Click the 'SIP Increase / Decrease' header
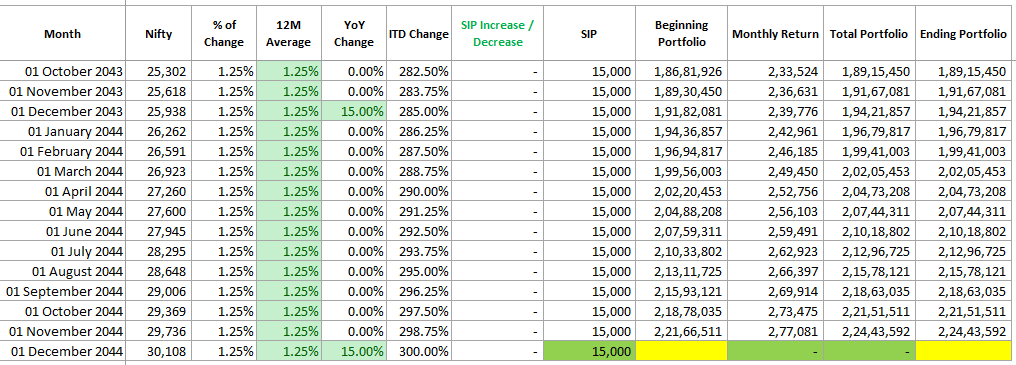 point(498,34)
